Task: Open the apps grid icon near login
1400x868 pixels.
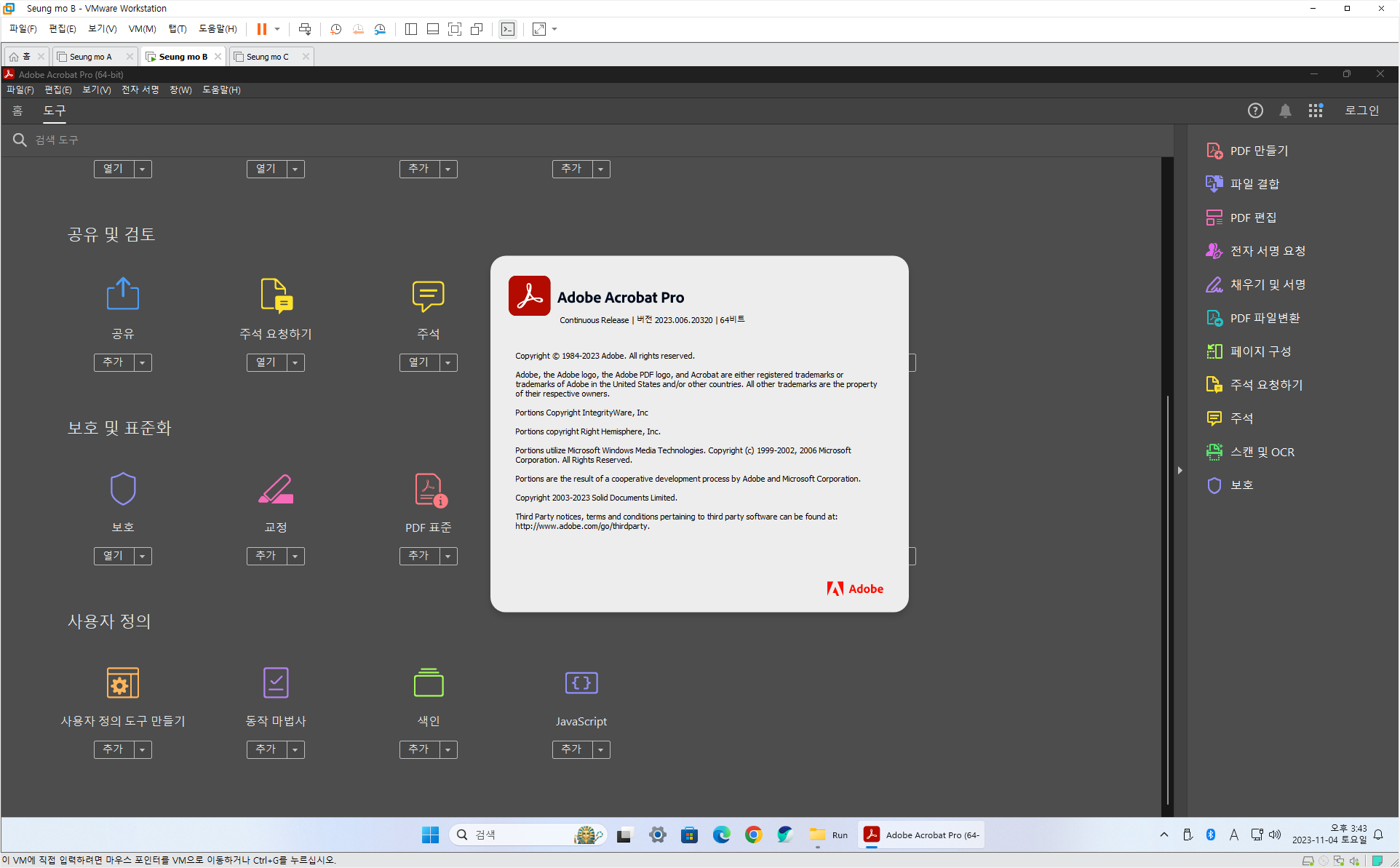Action: point(1315,111)
